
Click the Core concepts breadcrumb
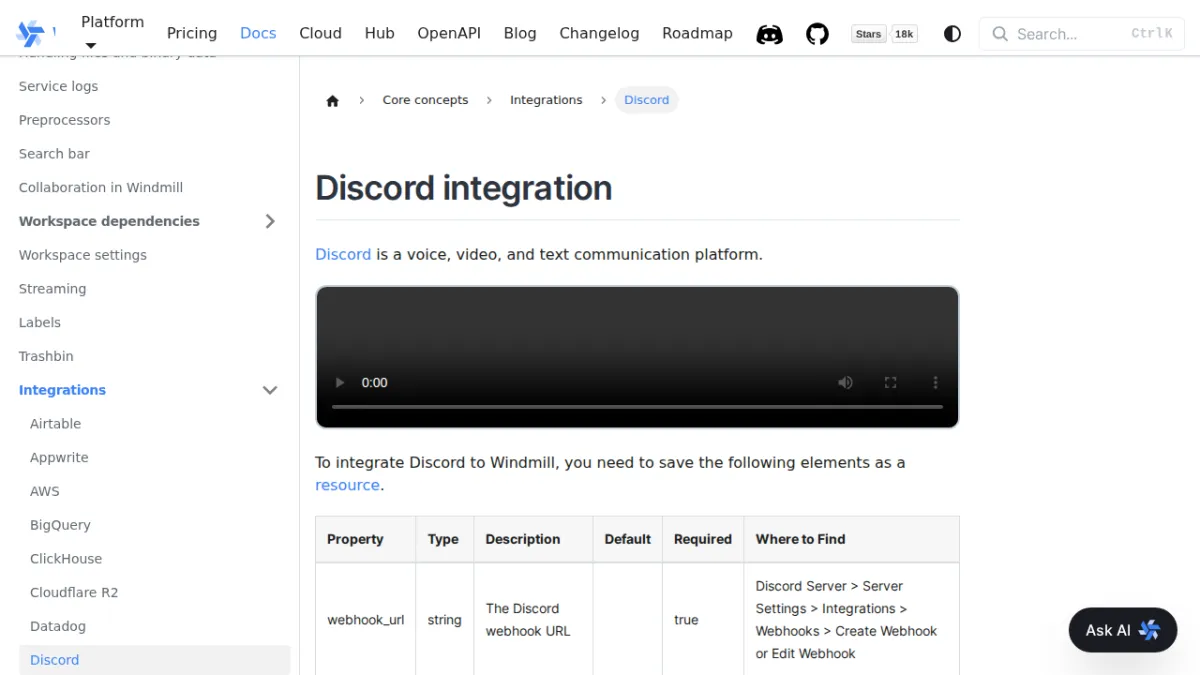[425, 100]
